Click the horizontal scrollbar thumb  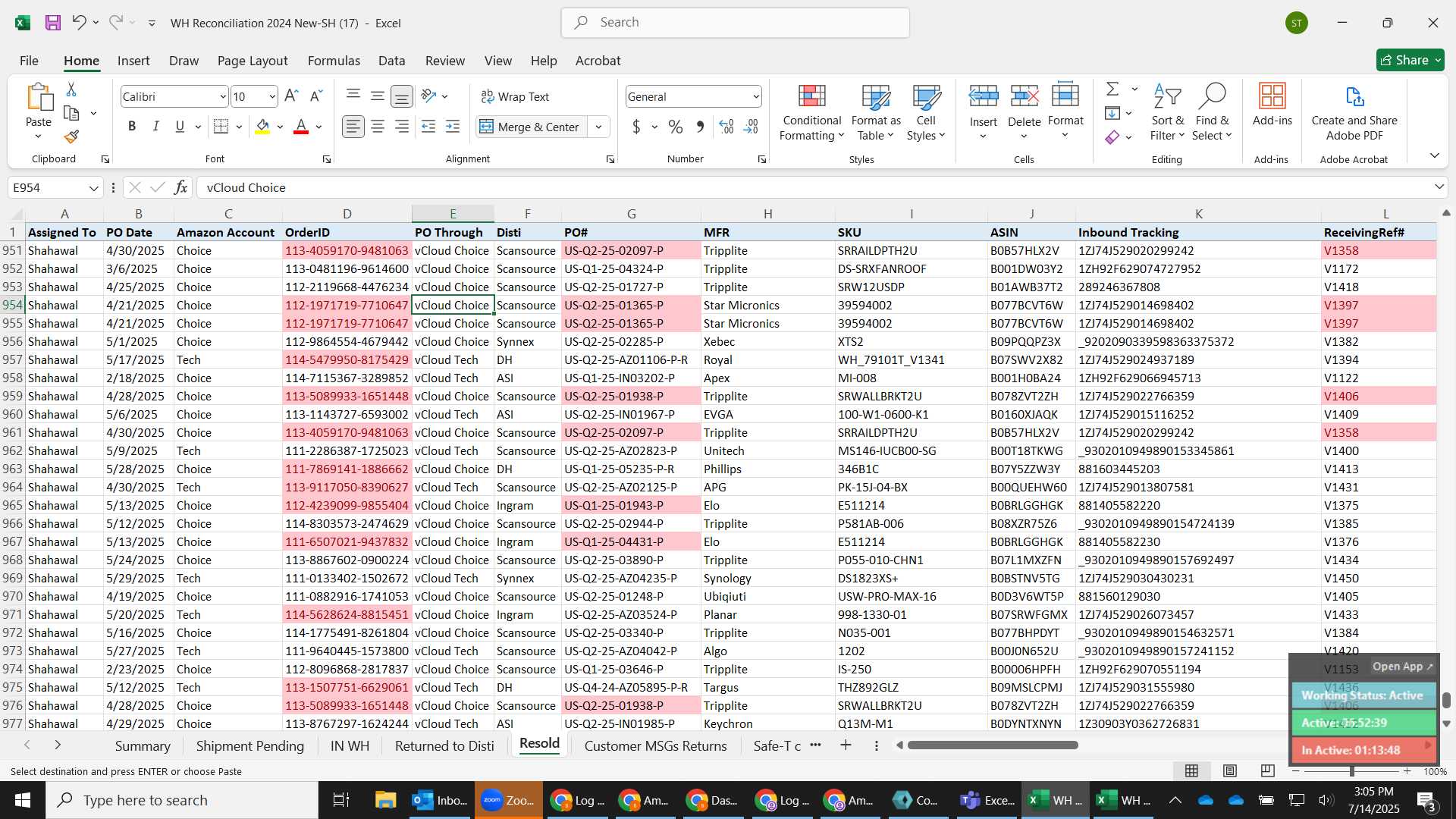[993, 745]
